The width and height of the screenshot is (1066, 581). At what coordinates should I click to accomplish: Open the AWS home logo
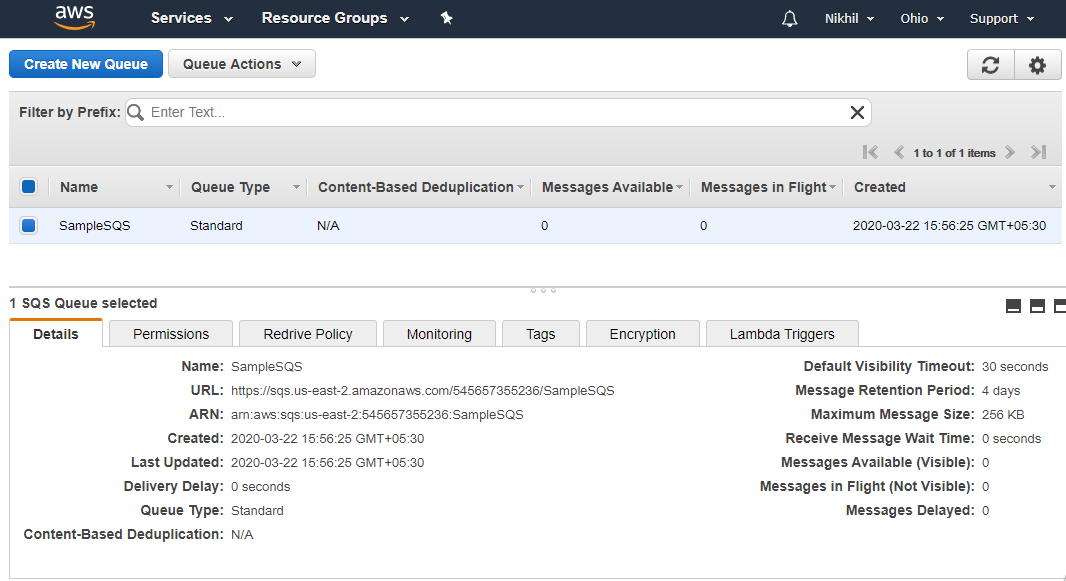pos(75,18)
